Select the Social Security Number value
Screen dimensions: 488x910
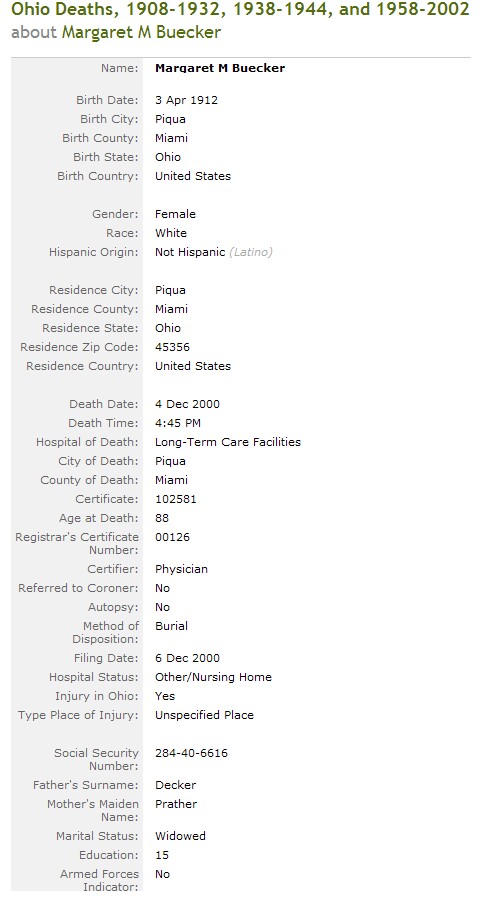pyautogui.click(x=191, y=753)
